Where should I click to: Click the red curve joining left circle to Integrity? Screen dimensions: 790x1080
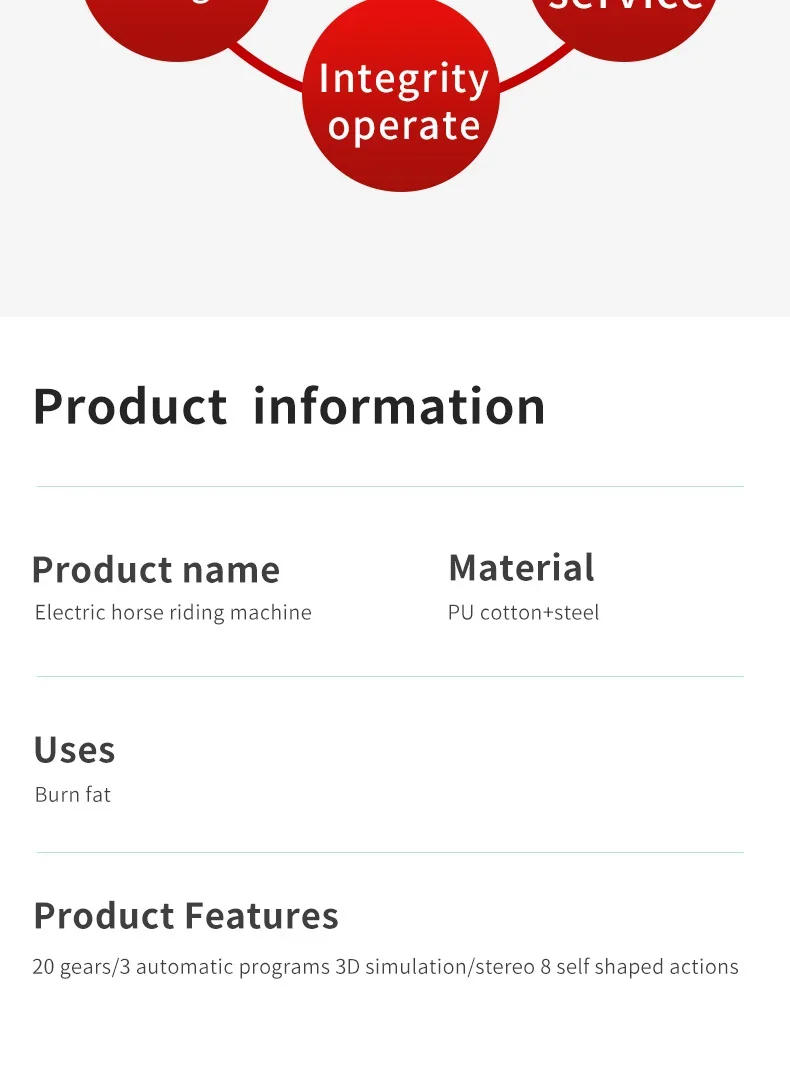point(265,68)
